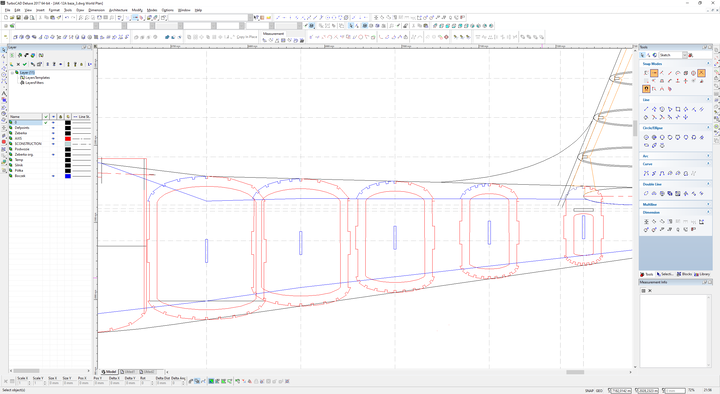
Task: Click the Cut scissors icon
Action: [x=40, y=17]
